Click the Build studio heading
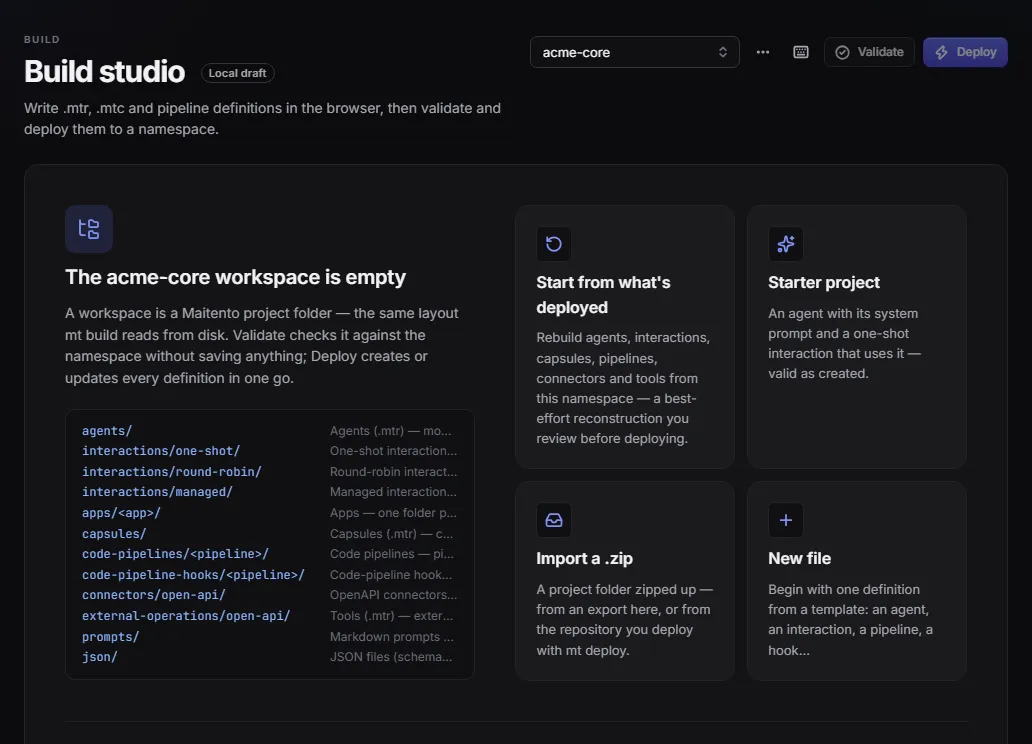Screen dimensions: 1032x744 (x=105, y=71)
